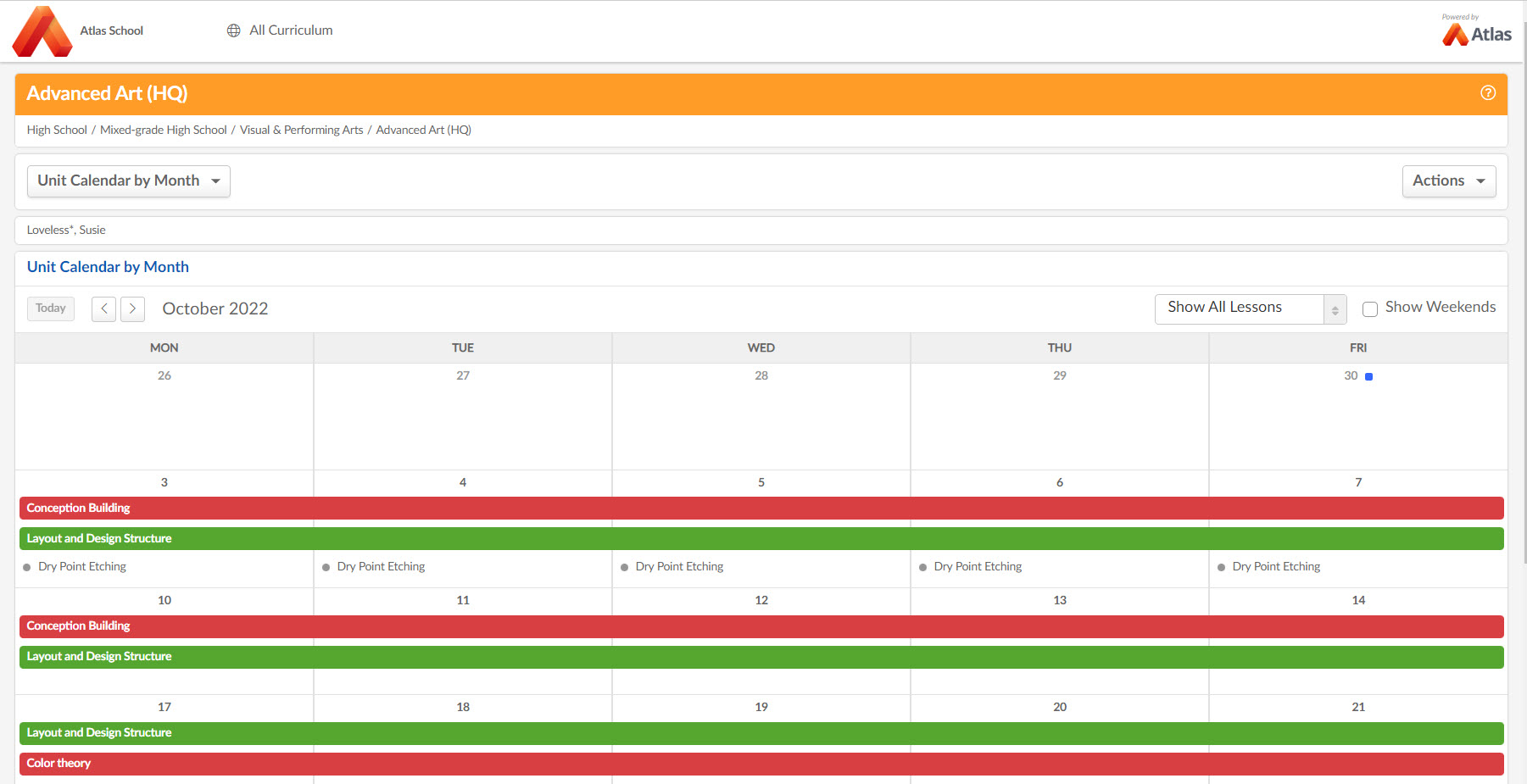Open Dry Point Etching lesson on Thursday 6
Screen dimensions: 1527x784
pyautogui.click(x=978, y=567)
